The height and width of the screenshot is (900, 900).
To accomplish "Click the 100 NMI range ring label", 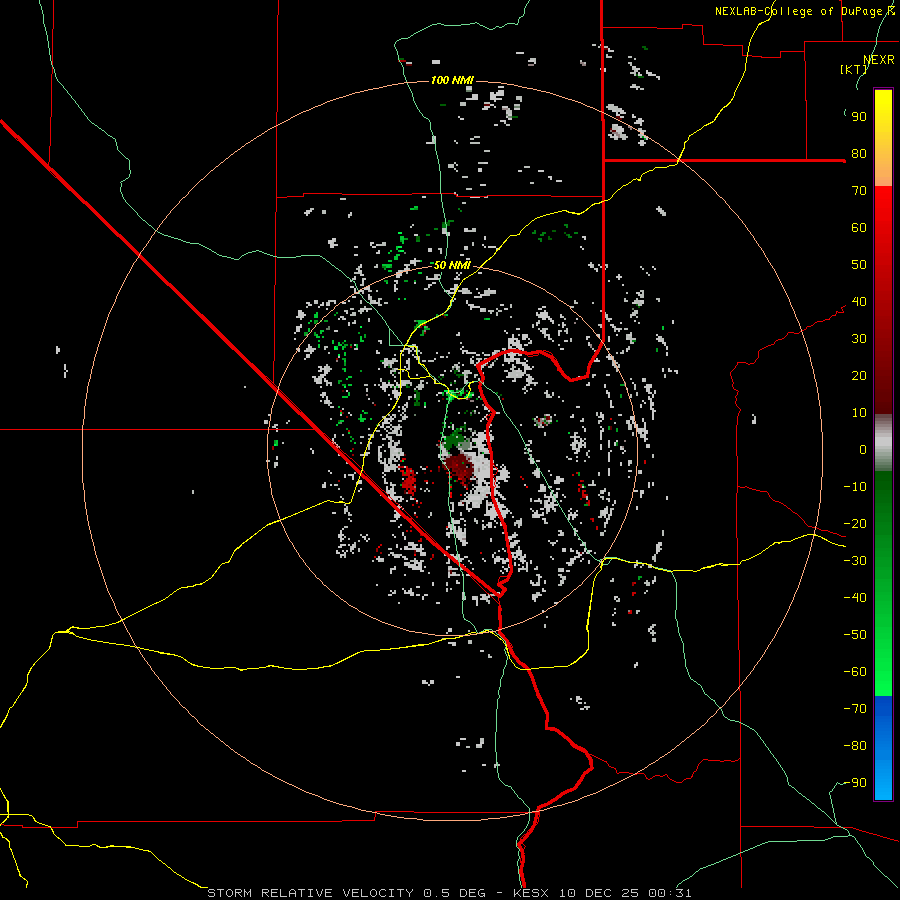I will click(x=452, y=80).
